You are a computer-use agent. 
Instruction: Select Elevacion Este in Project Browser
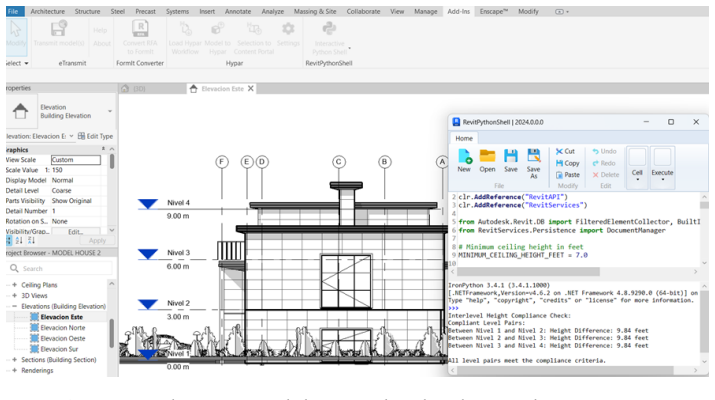point(61,317)
